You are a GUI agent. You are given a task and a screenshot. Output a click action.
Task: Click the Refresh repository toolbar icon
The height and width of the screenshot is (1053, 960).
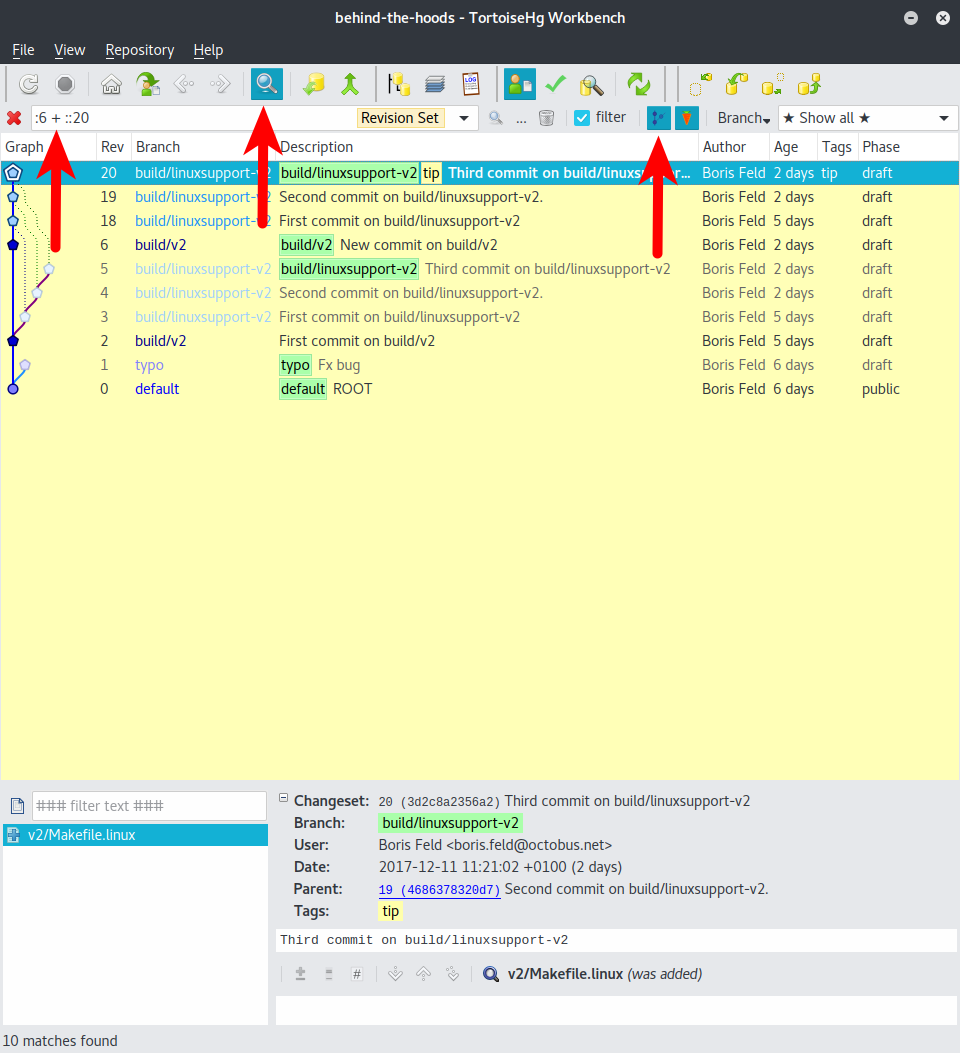28,85
